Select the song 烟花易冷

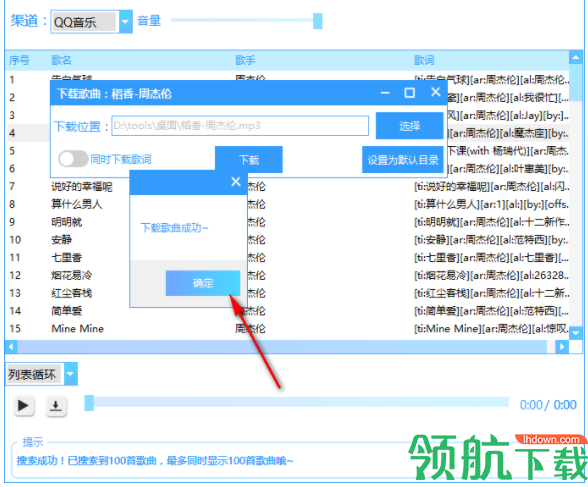pyautogui.click(x=72, y=275)
